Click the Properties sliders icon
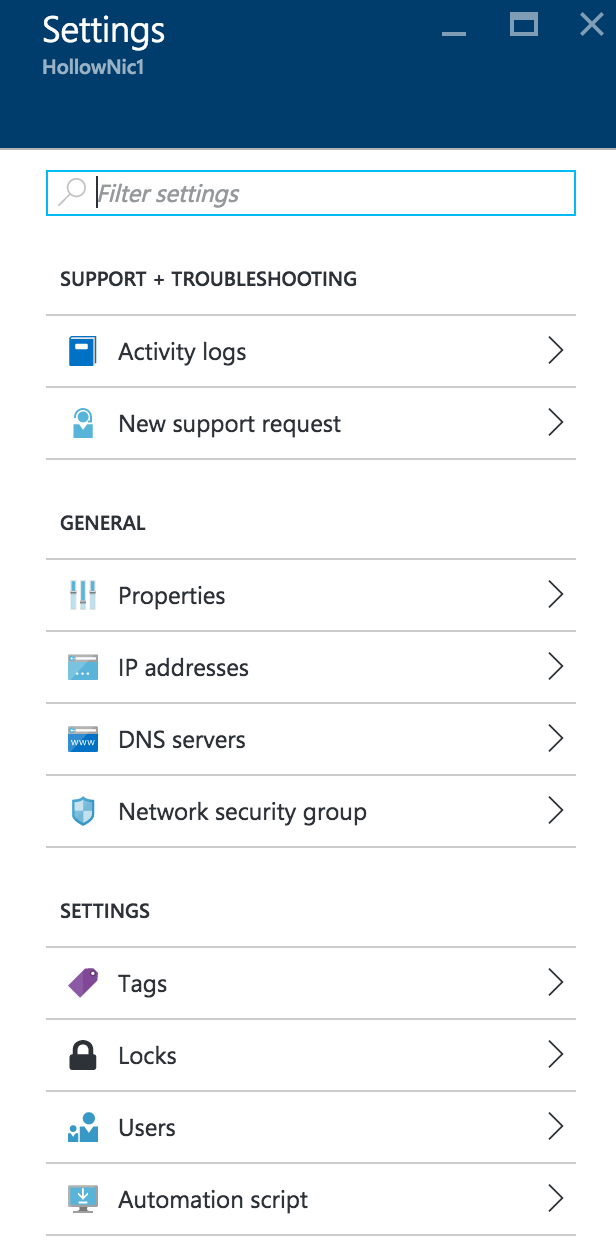 click(x=83, y=596)
